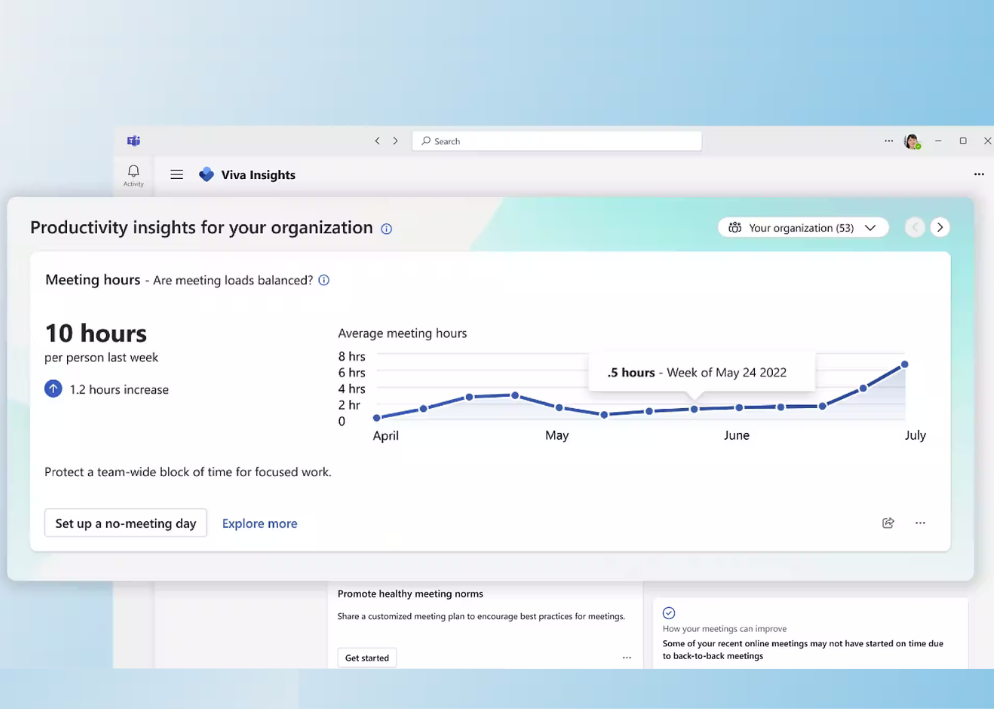The image size is (994, 709).
Task: Open Viva Insights more options ellipsis
Action: [x=979, y=174]
